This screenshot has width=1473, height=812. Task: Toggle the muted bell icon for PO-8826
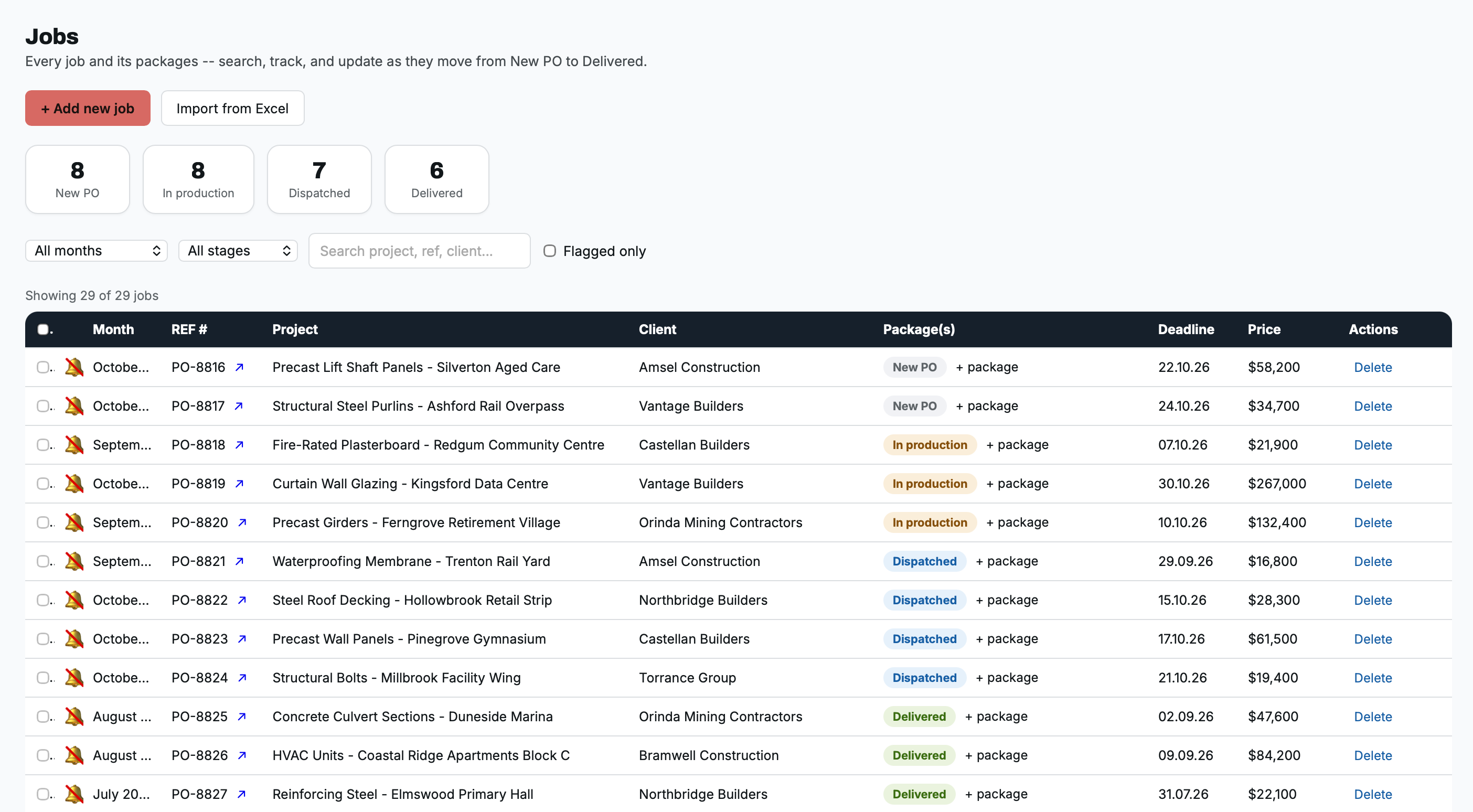click(74, 755)
